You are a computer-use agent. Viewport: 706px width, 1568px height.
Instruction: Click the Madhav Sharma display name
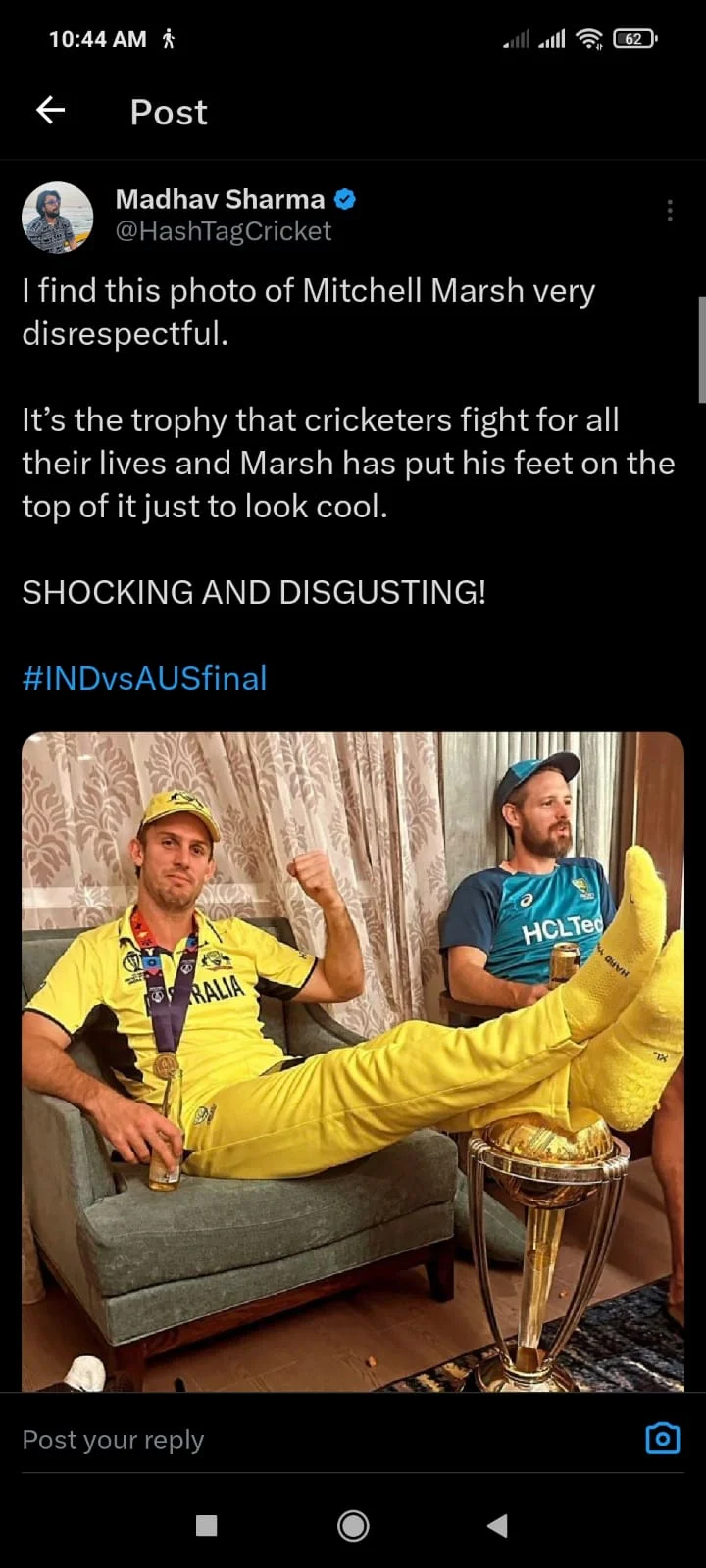tap(220, 199)
